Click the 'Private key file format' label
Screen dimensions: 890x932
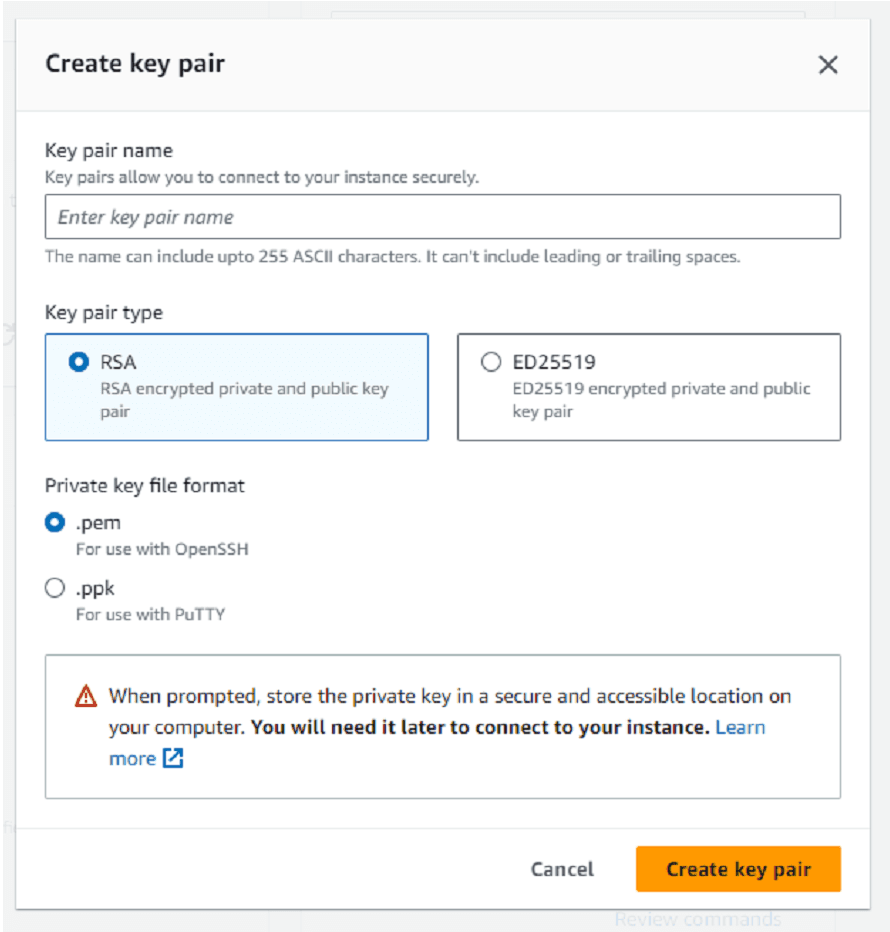click(145, 486)
